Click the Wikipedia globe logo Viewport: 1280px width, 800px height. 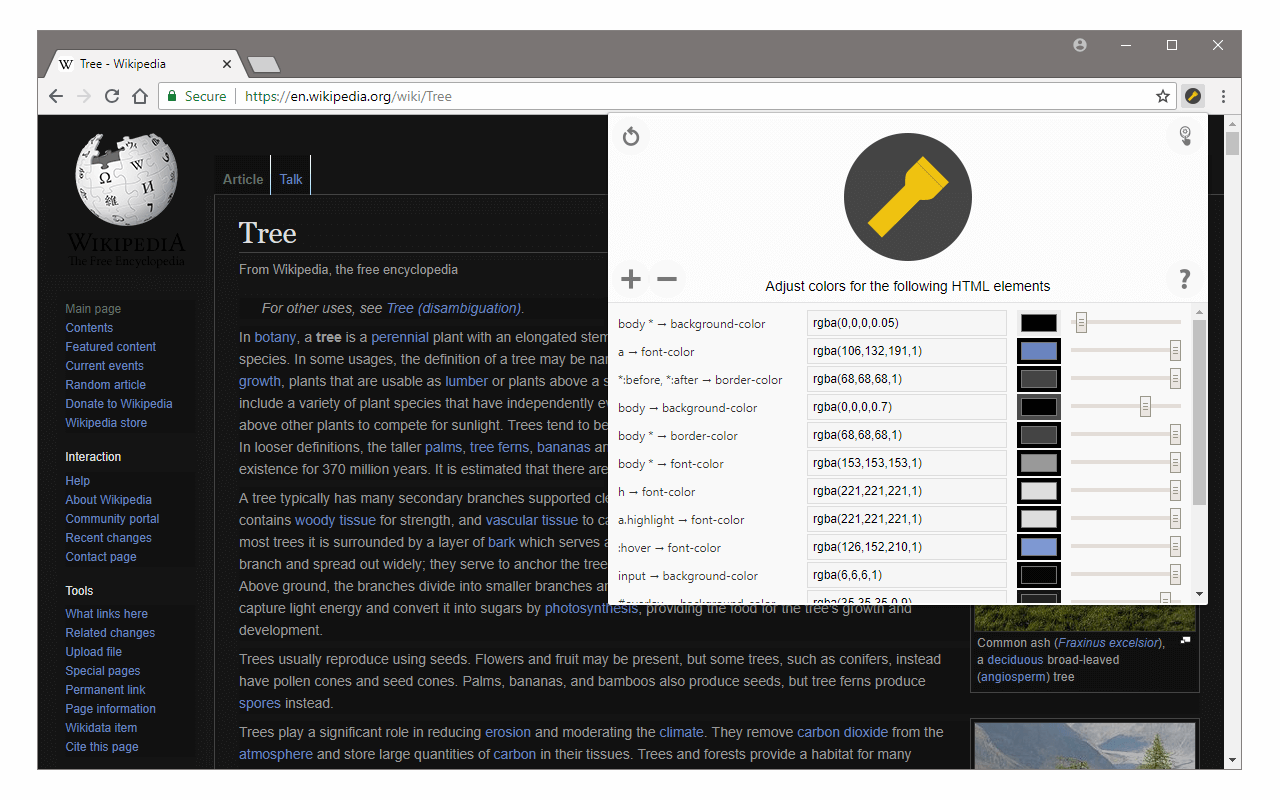point(126,180)
